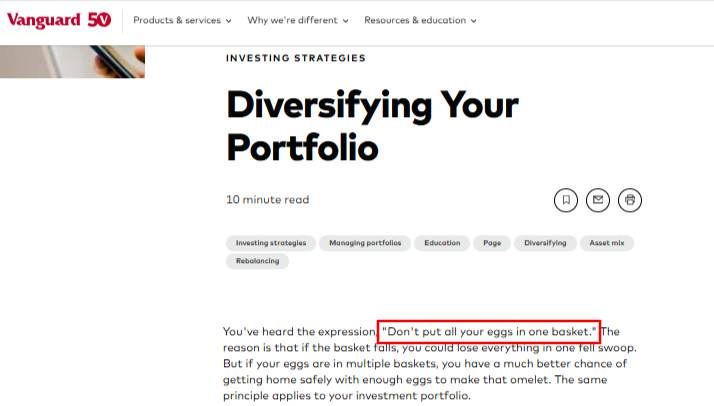Click the Vanguard 50 logo
714x406 pixels.
pyautogui.click(x=59, y=20)
